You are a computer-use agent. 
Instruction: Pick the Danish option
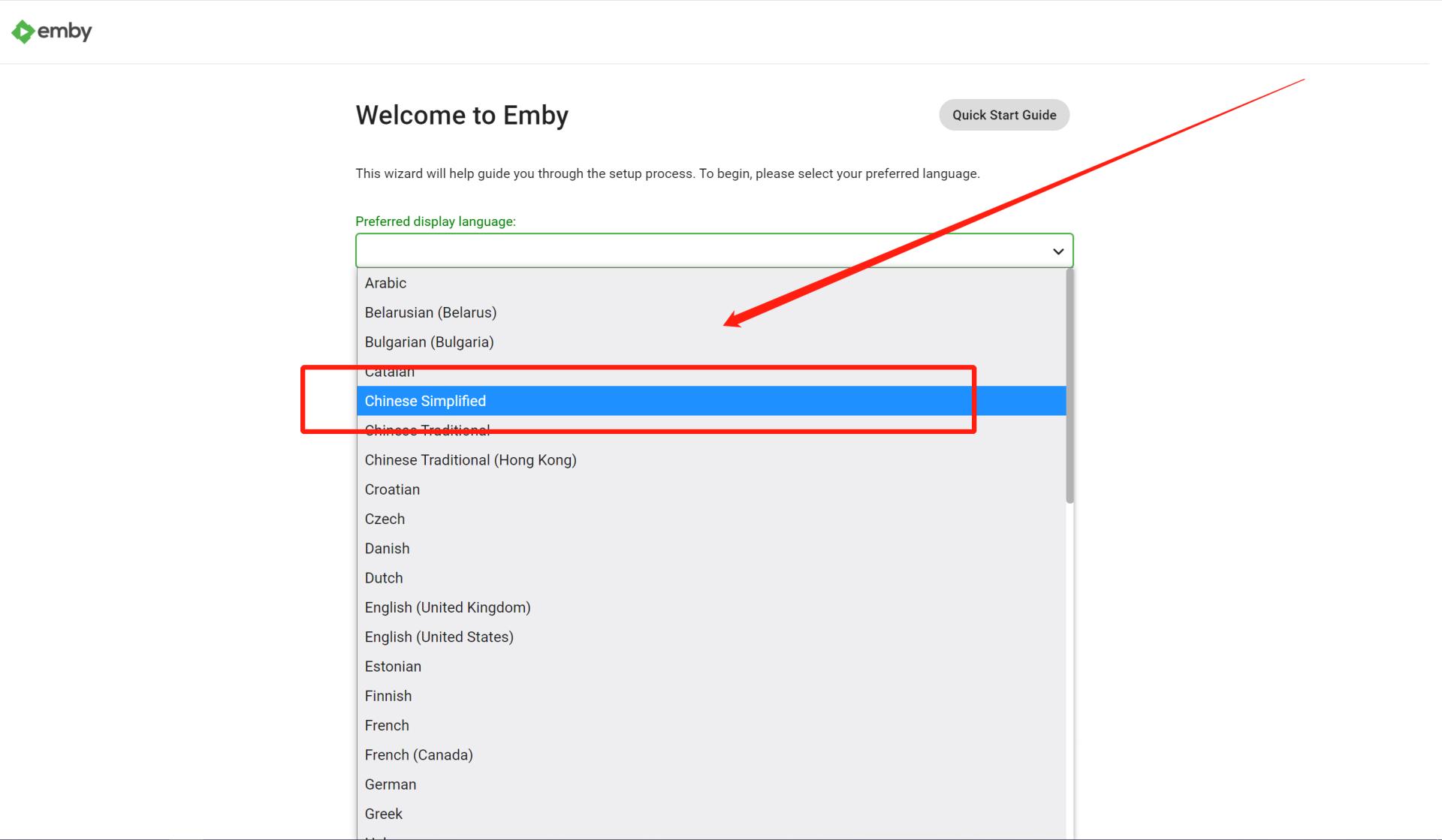tap(387, 549)
